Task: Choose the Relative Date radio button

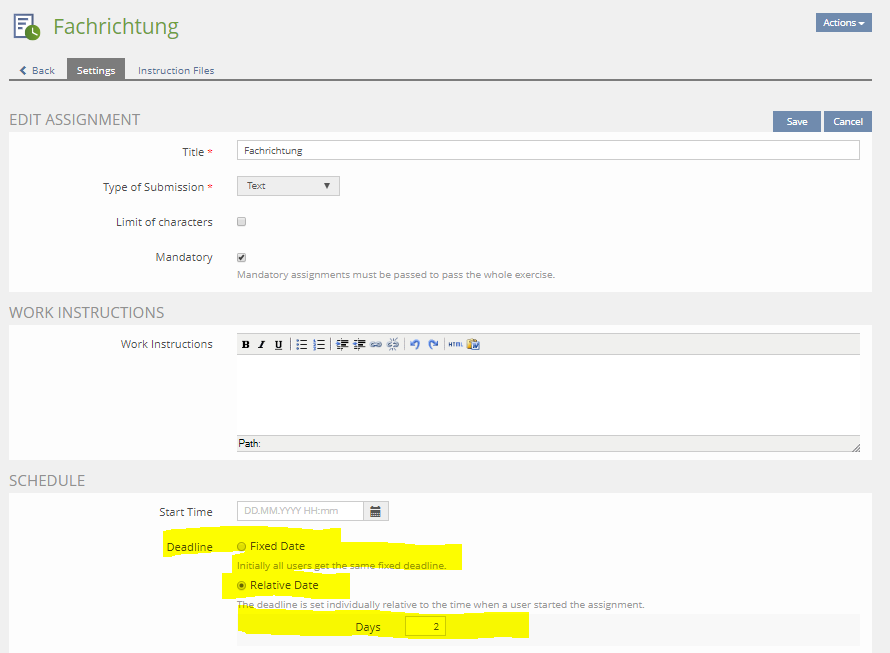Action: point(242,585)
